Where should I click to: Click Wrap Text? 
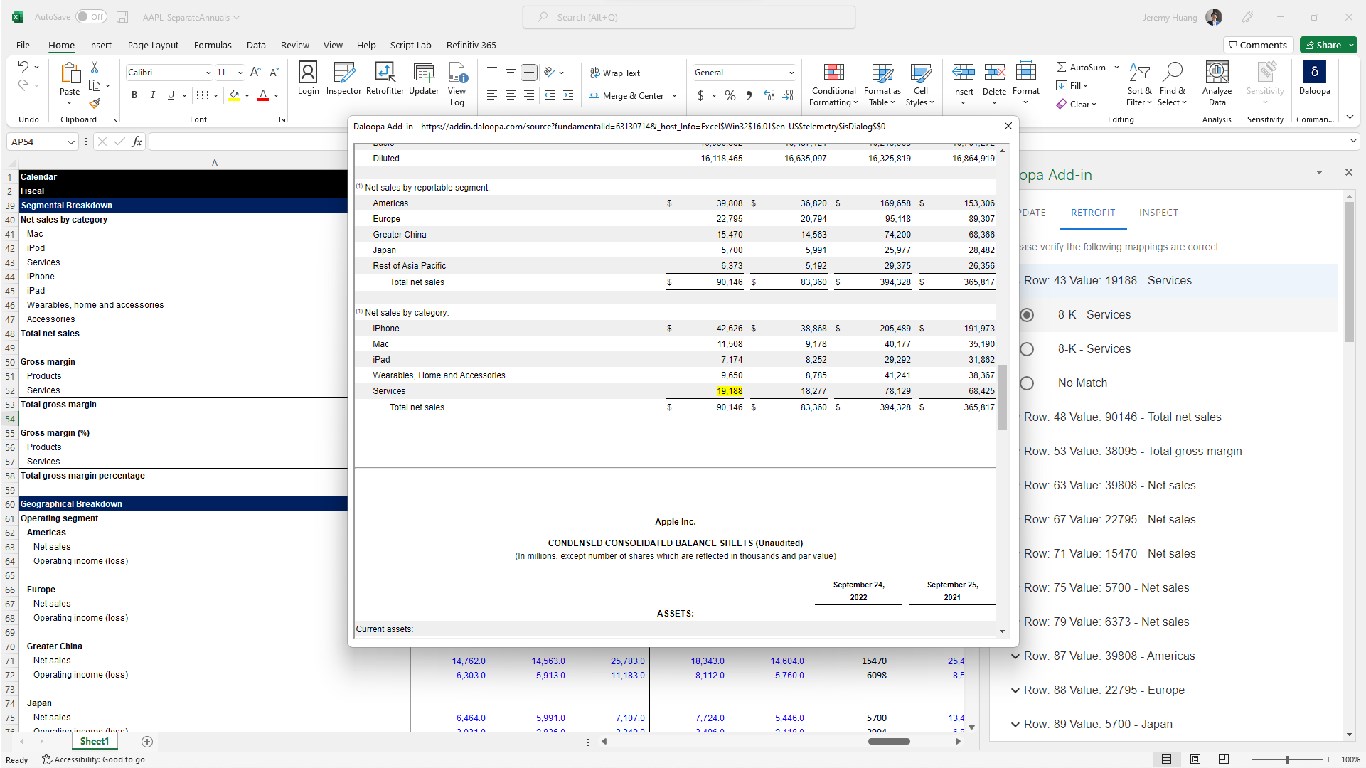tap(615, 73)
